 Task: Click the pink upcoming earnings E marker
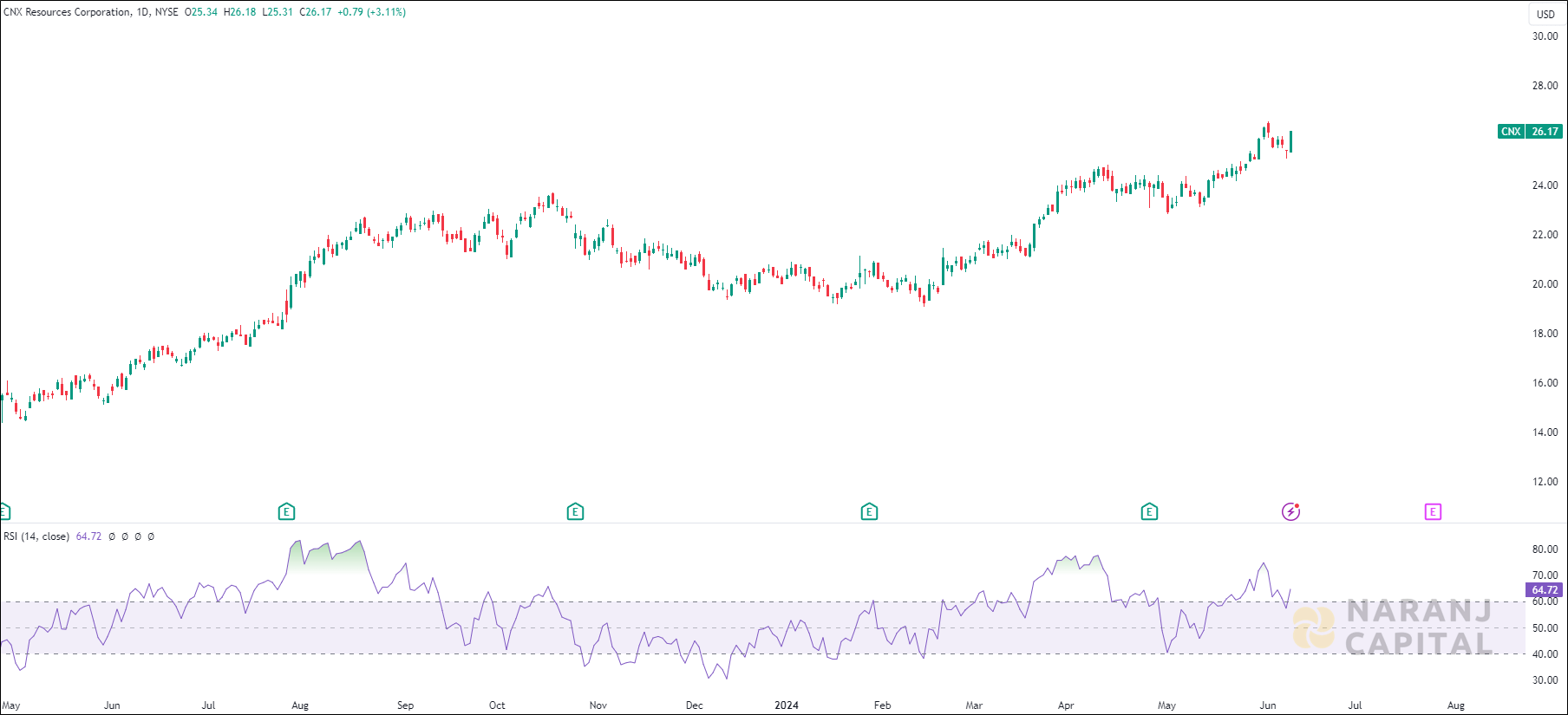point(1433,512)
